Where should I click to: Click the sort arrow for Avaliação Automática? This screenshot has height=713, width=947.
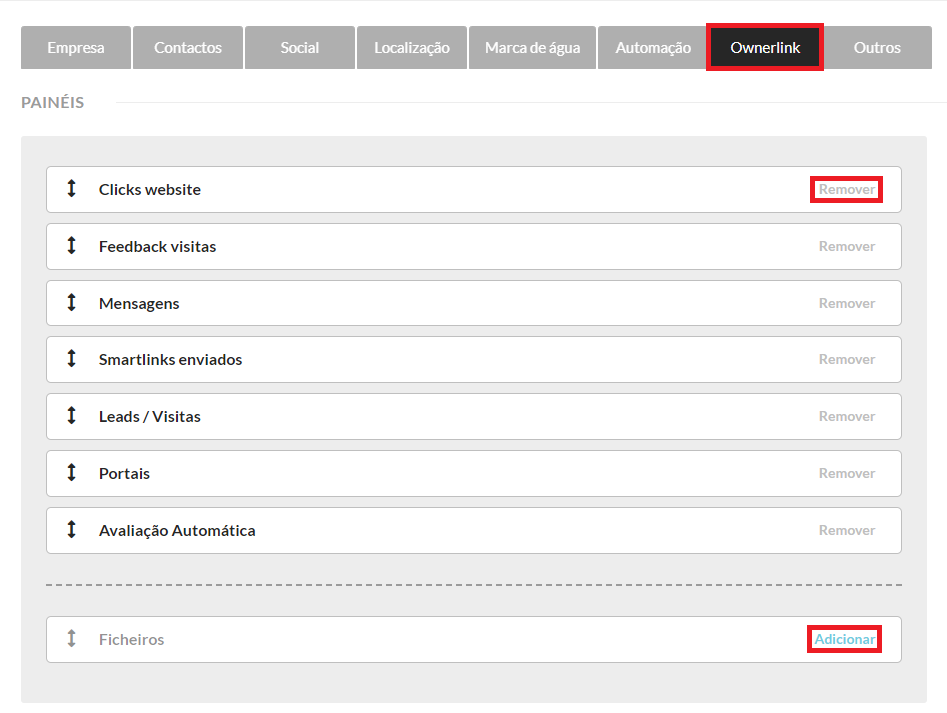coord(71,530)
